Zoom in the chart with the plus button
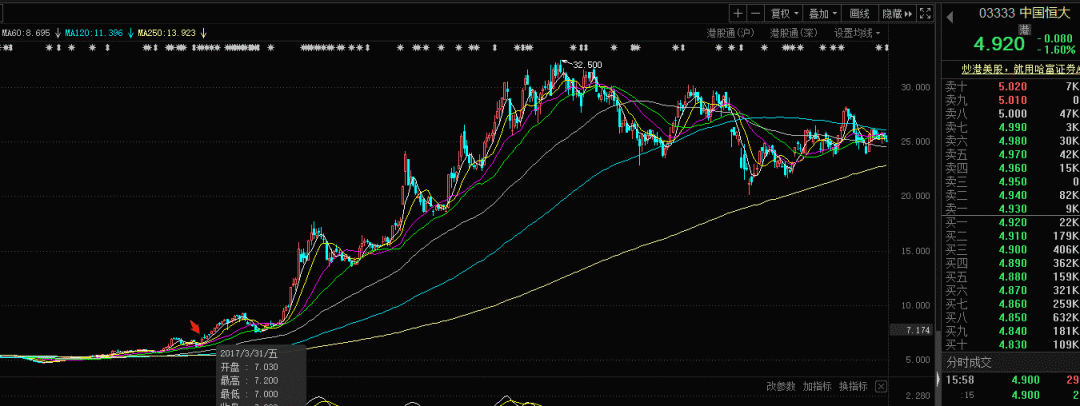The width and height of the screenshot is (1080, 406). (x=738, y=13)
